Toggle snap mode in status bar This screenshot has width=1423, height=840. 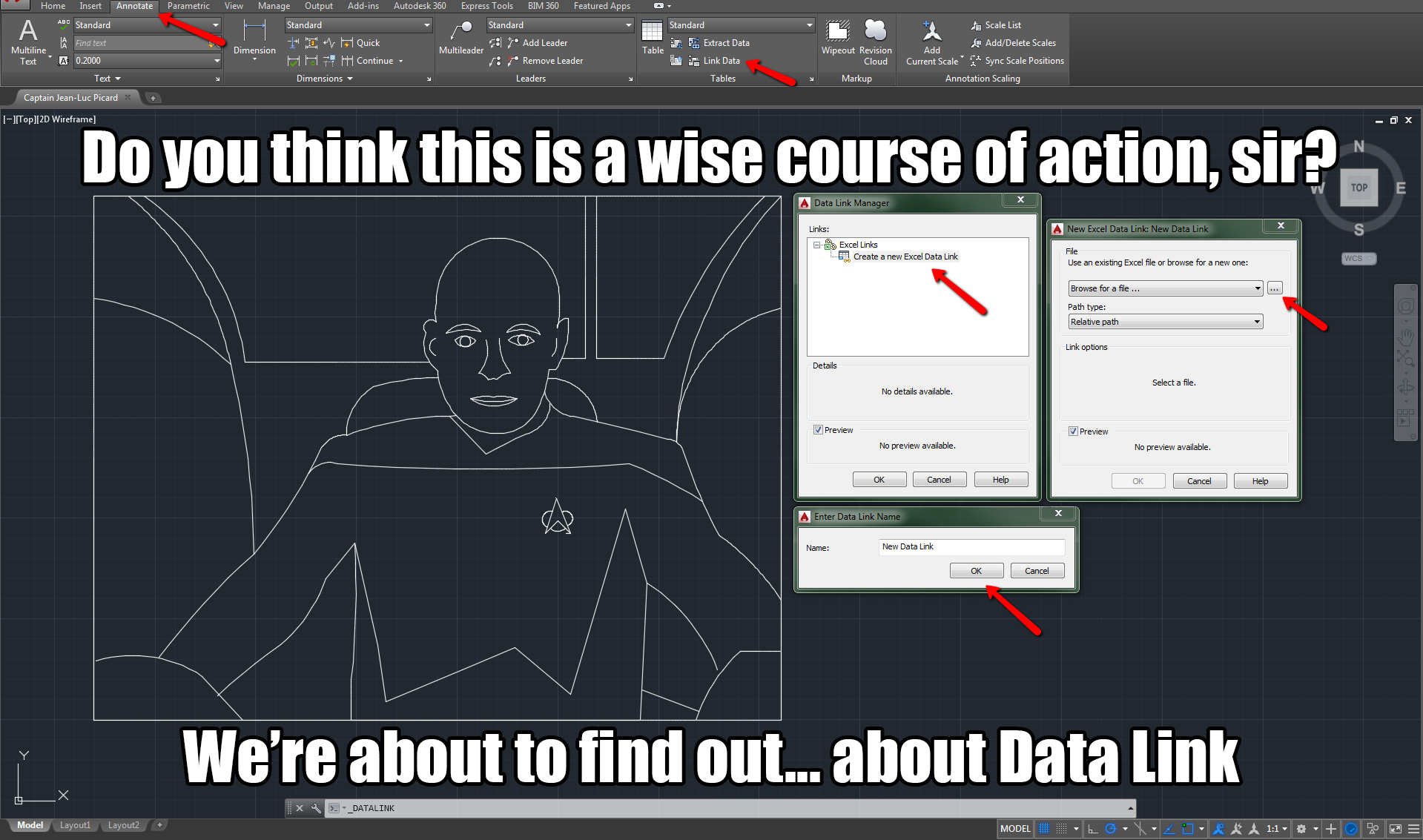tap(1062, 829)
